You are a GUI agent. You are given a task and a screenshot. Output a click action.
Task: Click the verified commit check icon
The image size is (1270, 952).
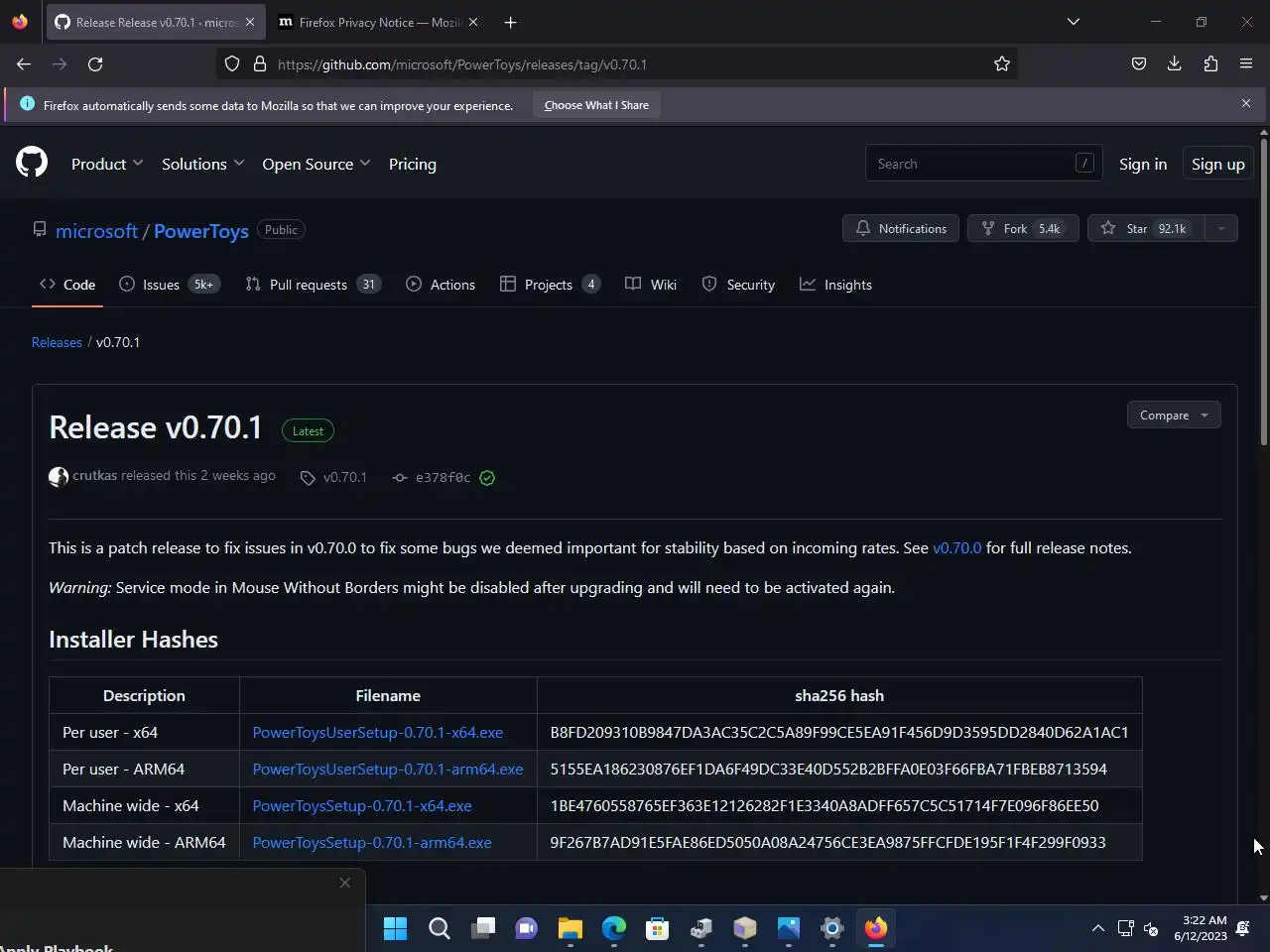(487, 478)
